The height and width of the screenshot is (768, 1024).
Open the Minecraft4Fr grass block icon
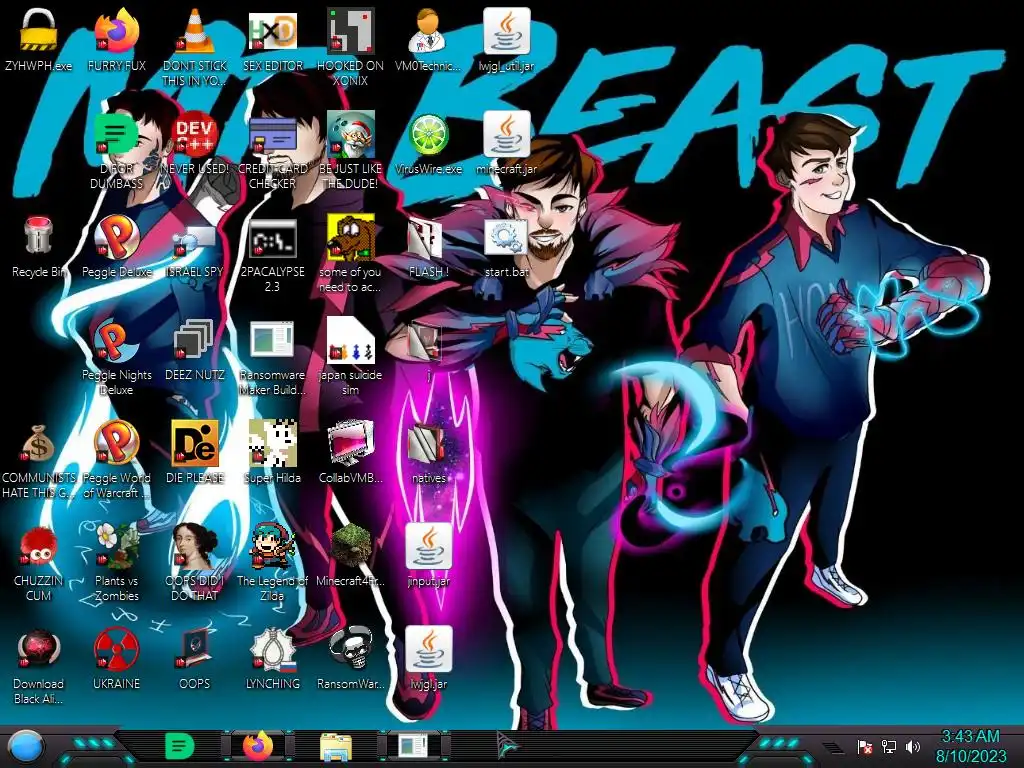tap(350, 546)
